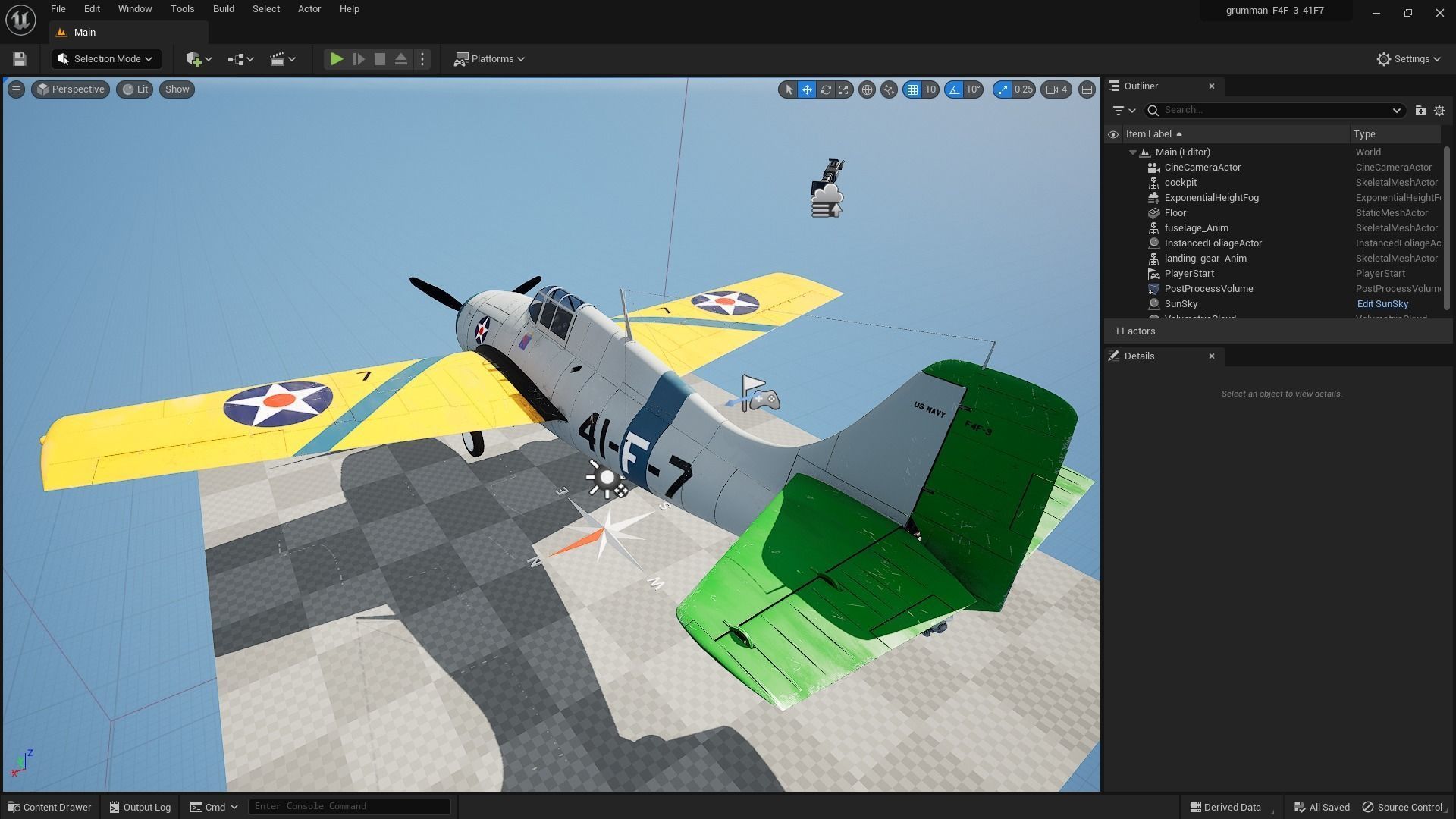Toggle rotation angle snapping

tap(954, 89)
